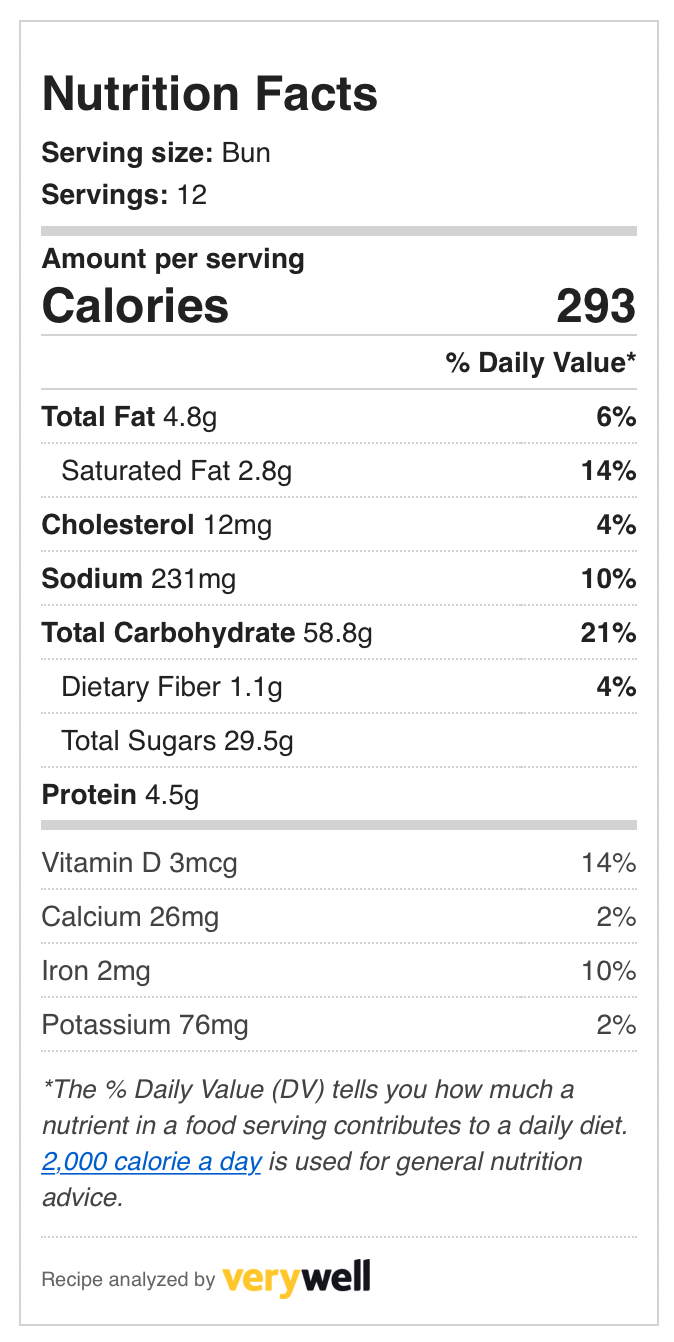Select the Cholesterol 12mg row
This screenshot has height=1342, width=674.
click(339, 524)
